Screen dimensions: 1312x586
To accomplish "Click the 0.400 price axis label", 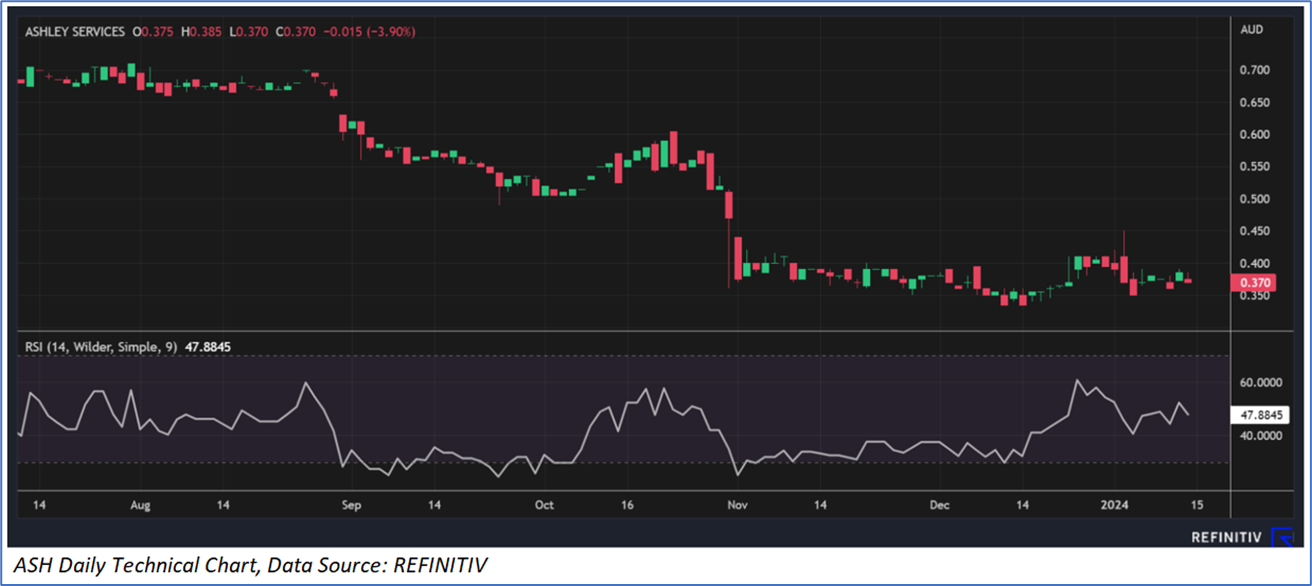I will click(x=1255, y=264).
